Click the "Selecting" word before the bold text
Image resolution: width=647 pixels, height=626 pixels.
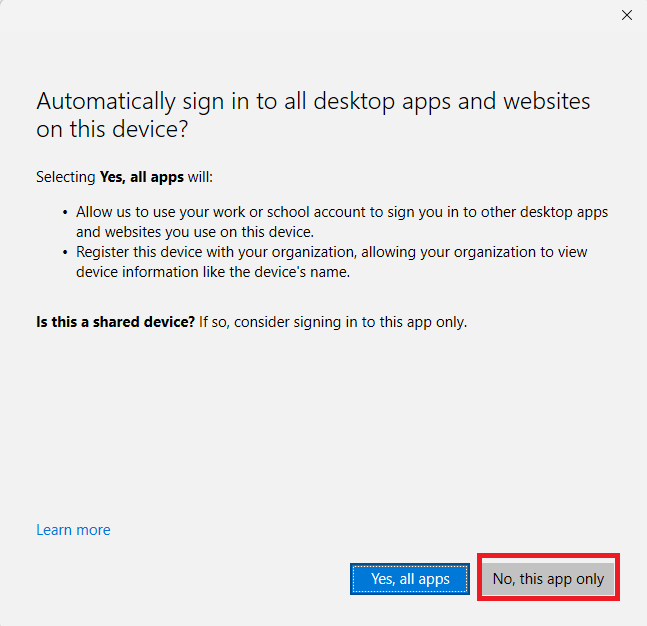66,177
